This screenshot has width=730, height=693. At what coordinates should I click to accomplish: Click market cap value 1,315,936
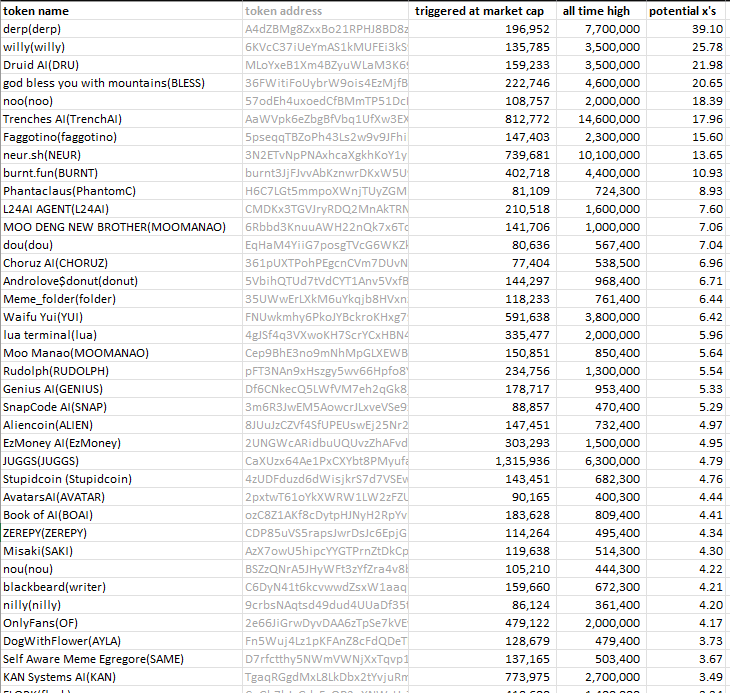482,461
